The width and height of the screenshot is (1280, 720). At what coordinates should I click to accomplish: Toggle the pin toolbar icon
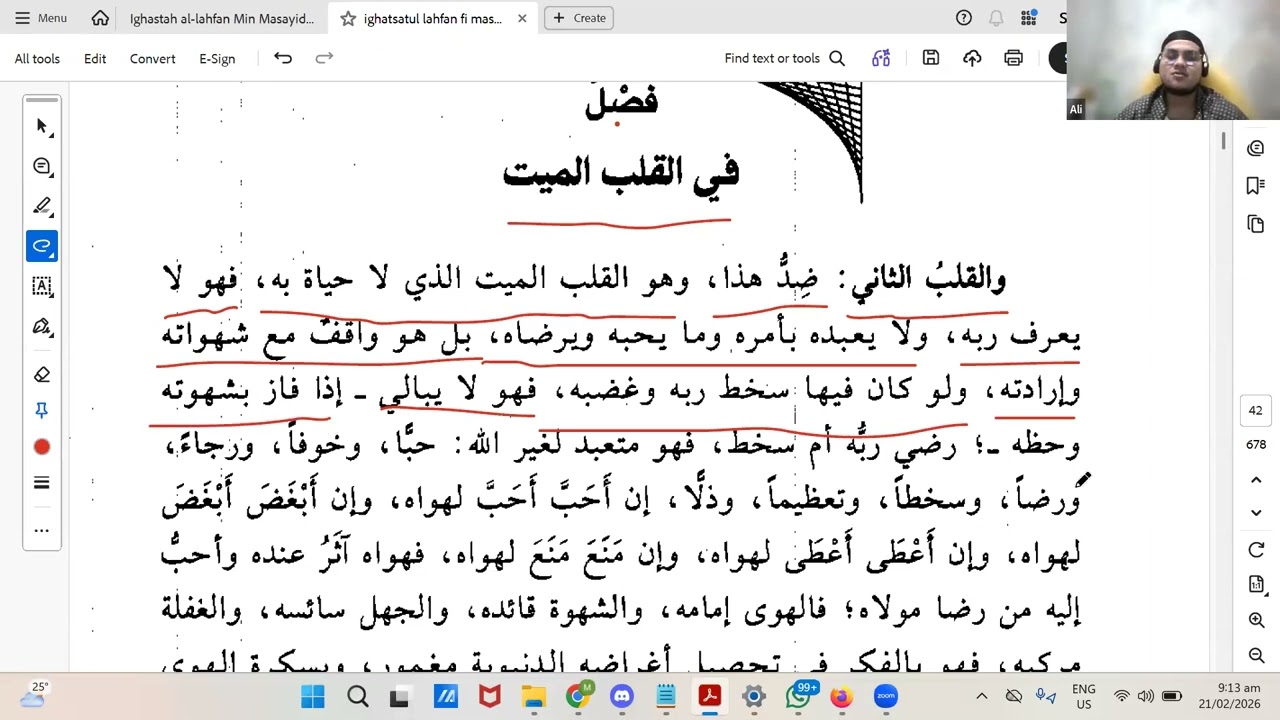click(42, 410)
